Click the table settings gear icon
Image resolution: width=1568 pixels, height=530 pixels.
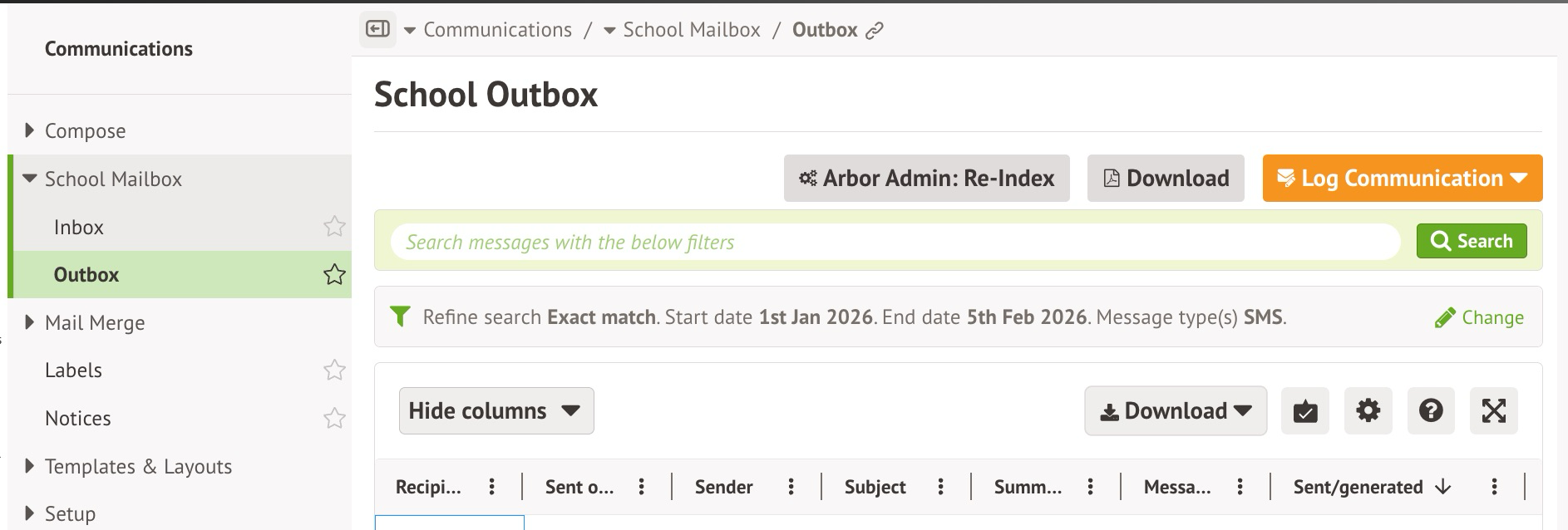(1368, 410)
